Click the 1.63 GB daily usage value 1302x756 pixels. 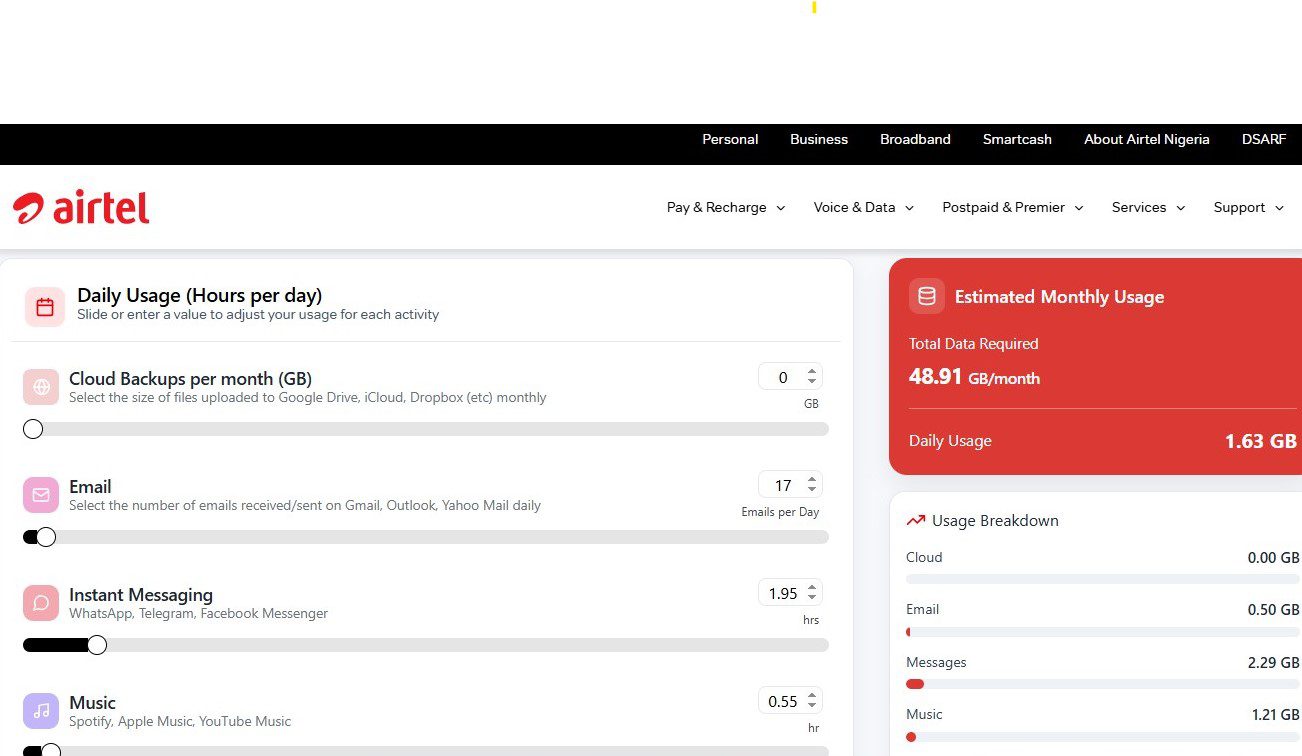pyautogui.click(x=1261, y=441)
